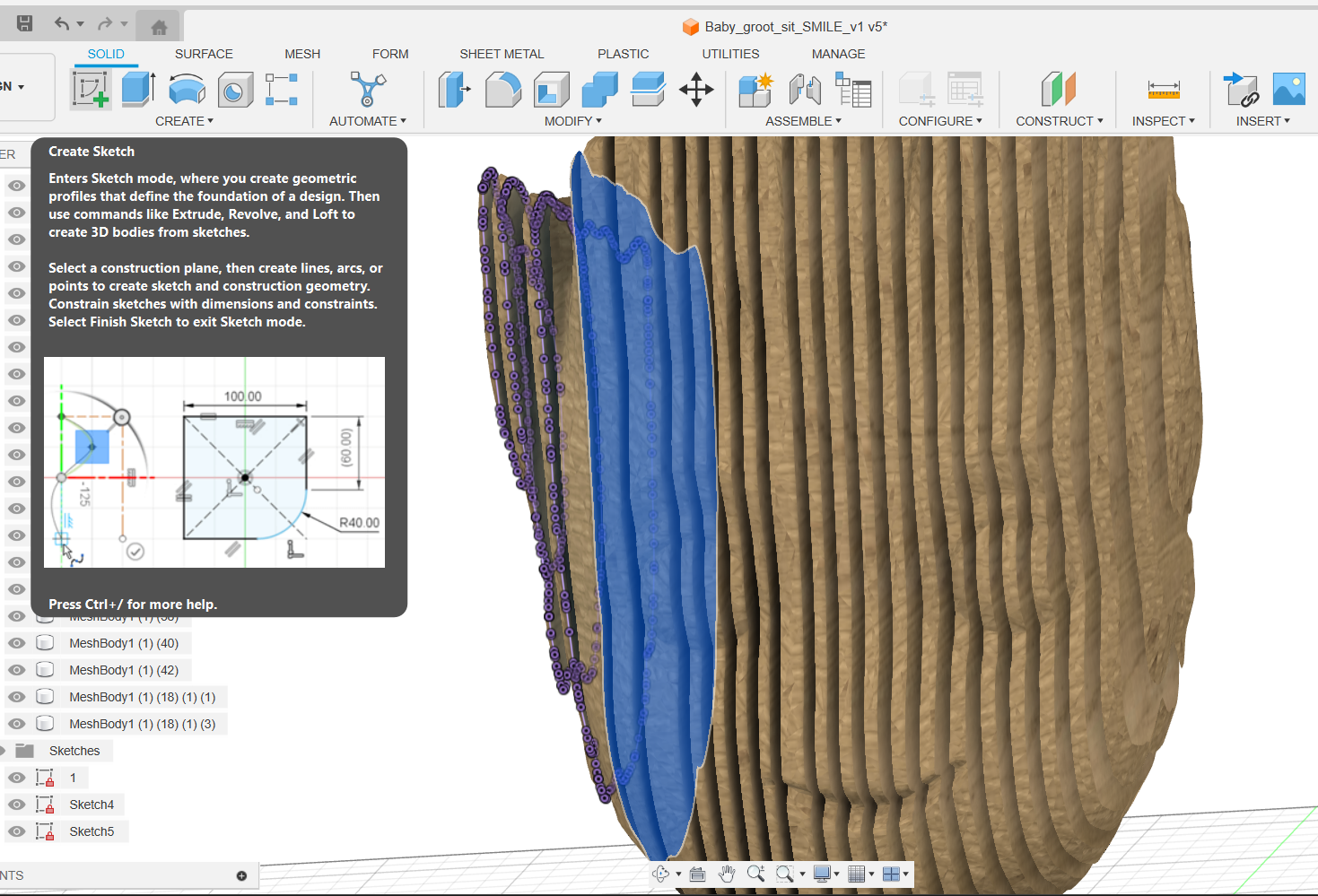Select MeshBody1 (1) (42) item

click(x=124, y=670)
